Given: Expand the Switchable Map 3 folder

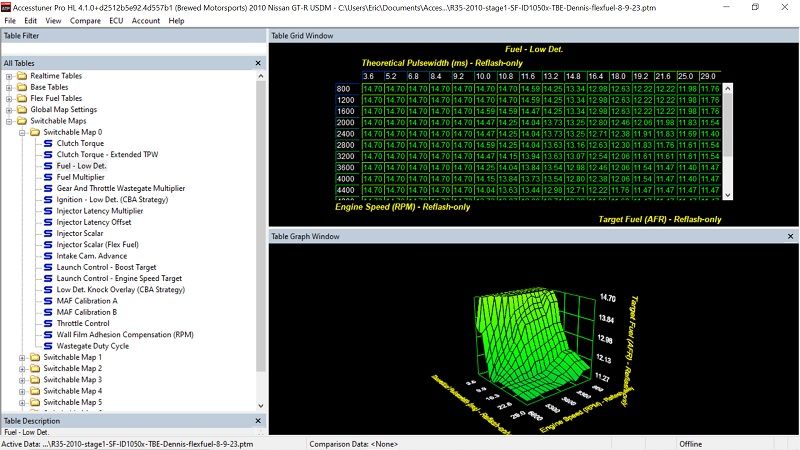Looking at the screenshot, I should pyautogui.click(x=22, y=380).
